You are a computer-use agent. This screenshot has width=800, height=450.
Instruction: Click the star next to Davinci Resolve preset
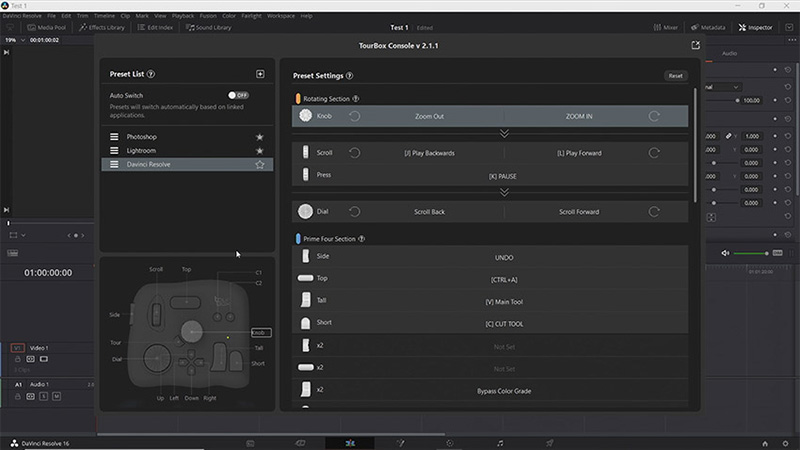(x=260, y=164)
